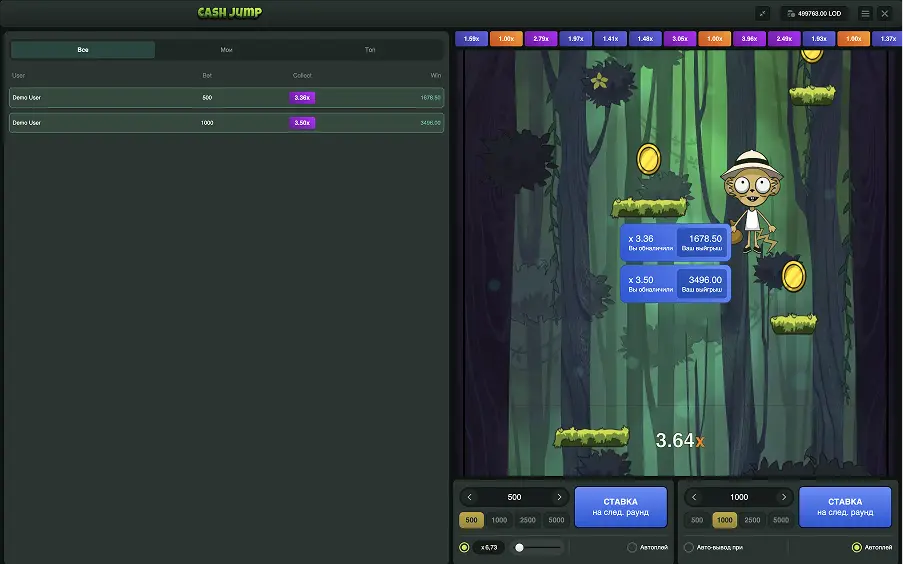Click the auto-cashout multiplier slider handle

click(519, 547)
